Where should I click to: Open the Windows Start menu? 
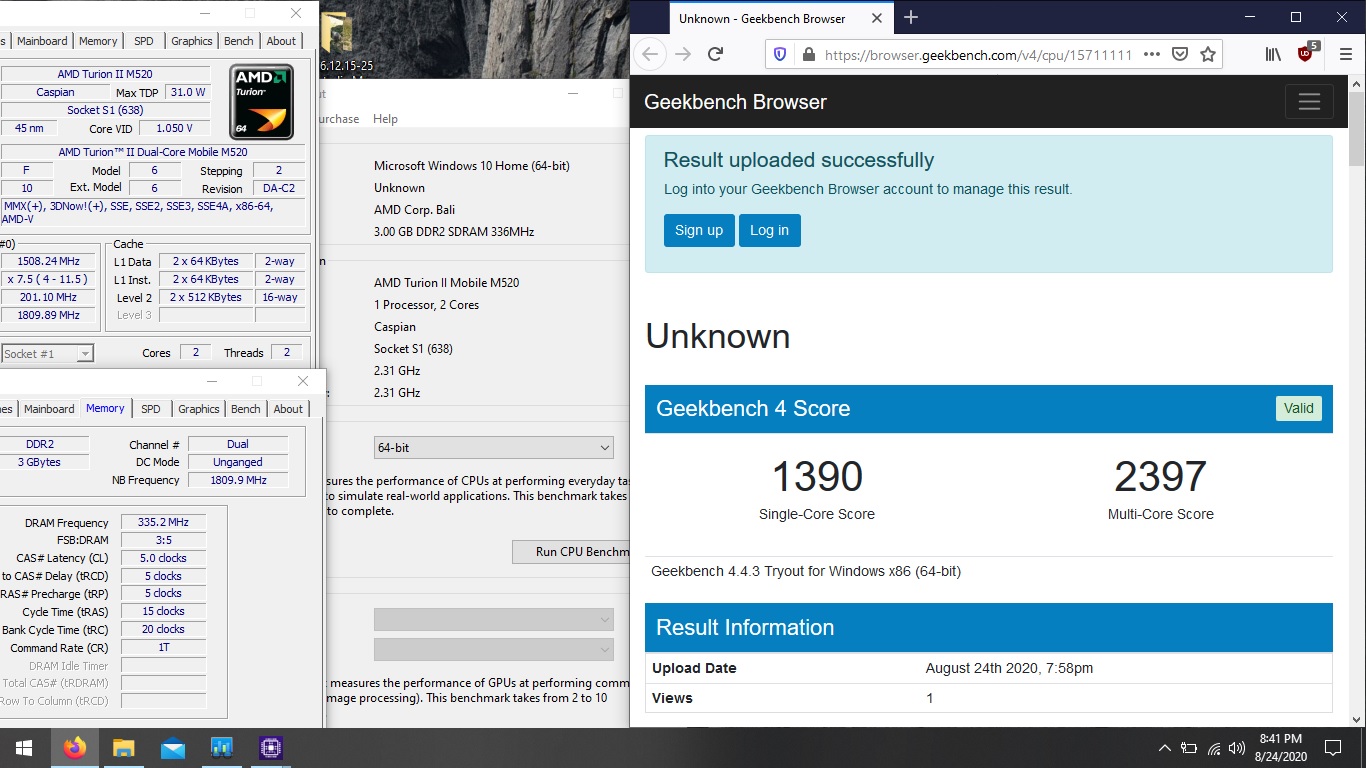(x=24, y=748)
